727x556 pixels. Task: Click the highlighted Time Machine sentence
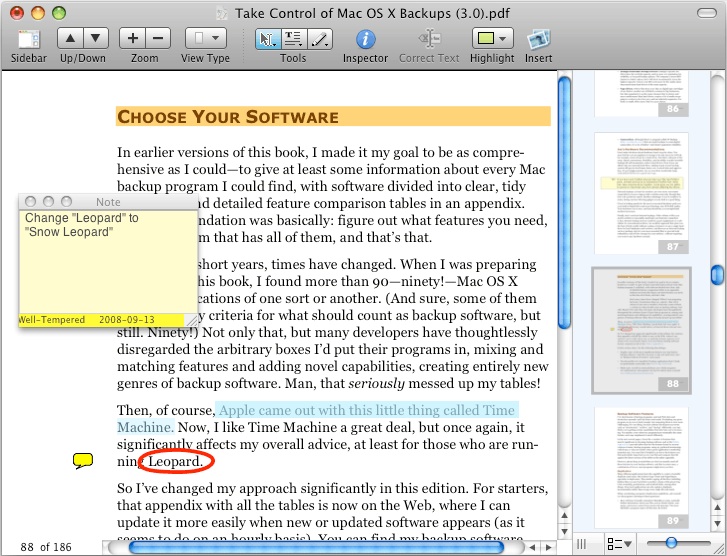click(x=317, y=418)
